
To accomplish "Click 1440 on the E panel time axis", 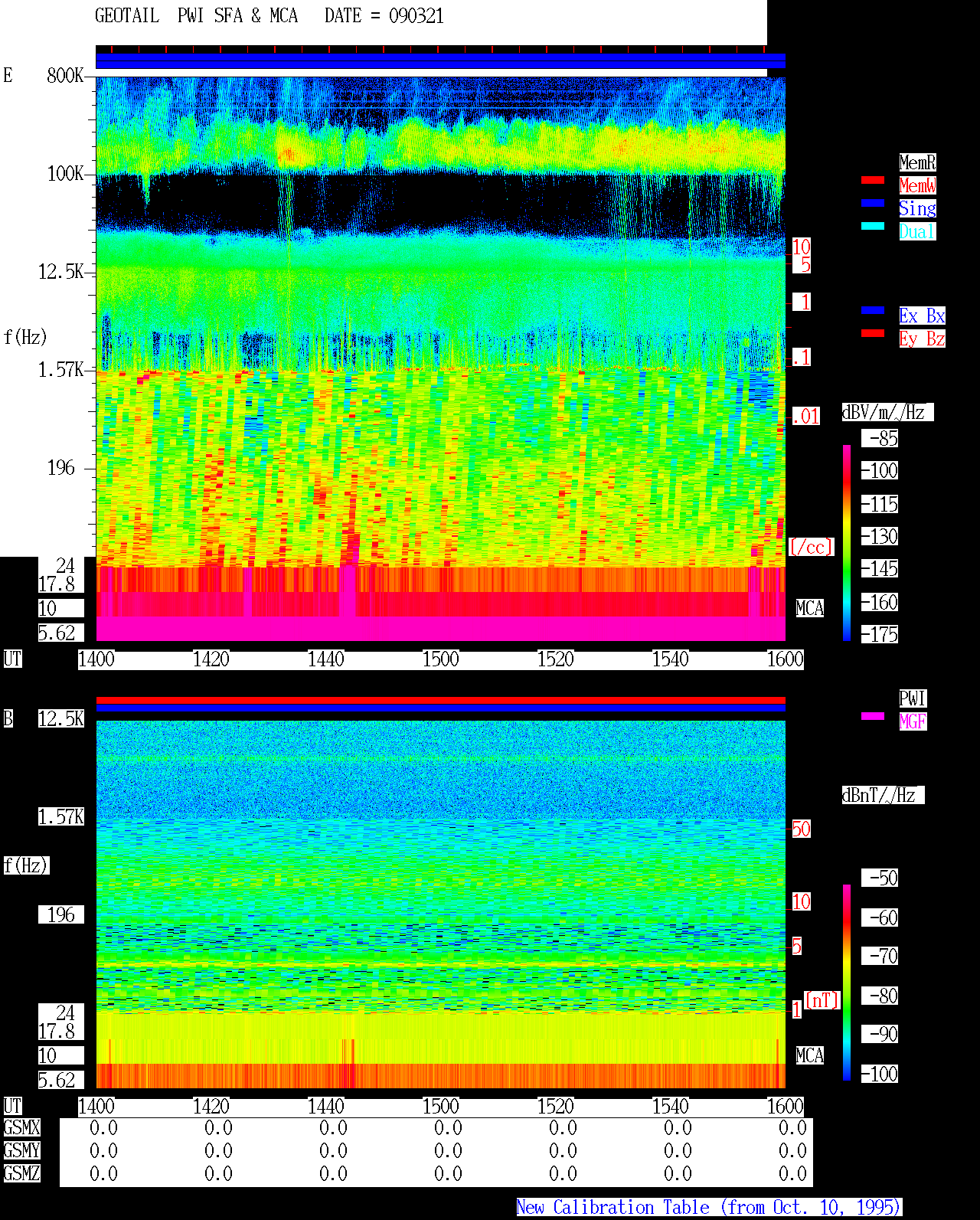I will point(326,659).
